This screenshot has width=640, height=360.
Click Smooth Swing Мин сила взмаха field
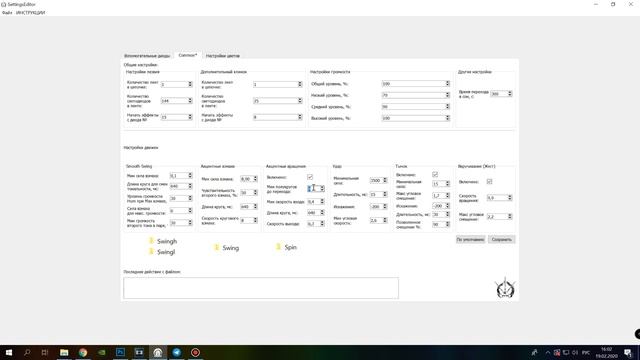click(181, 176)
